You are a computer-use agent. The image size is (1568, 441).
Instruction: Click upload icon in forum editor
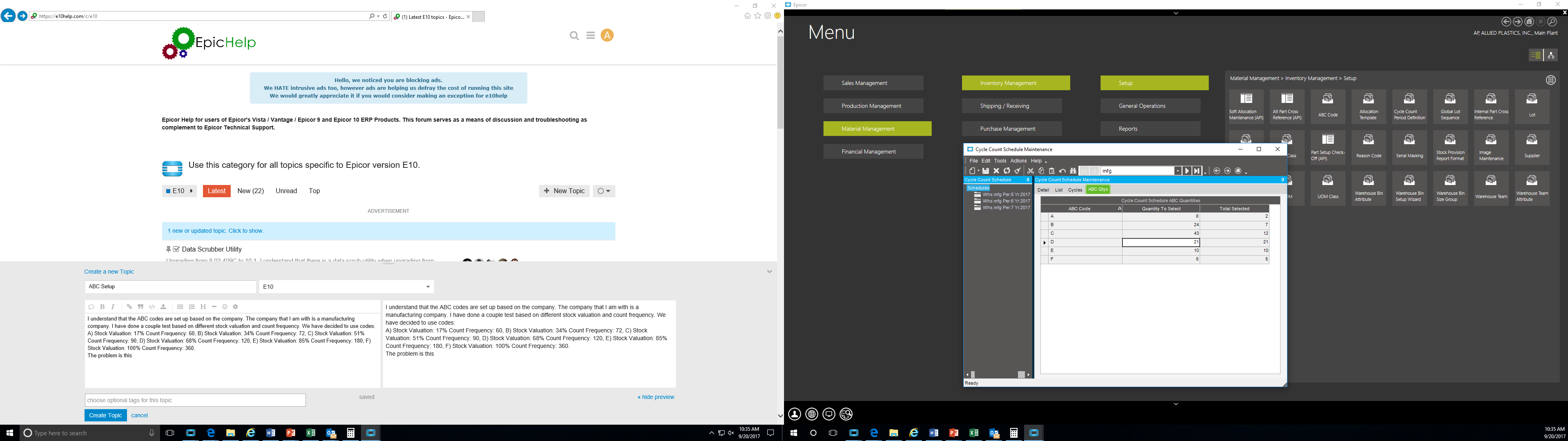[163, 307]
